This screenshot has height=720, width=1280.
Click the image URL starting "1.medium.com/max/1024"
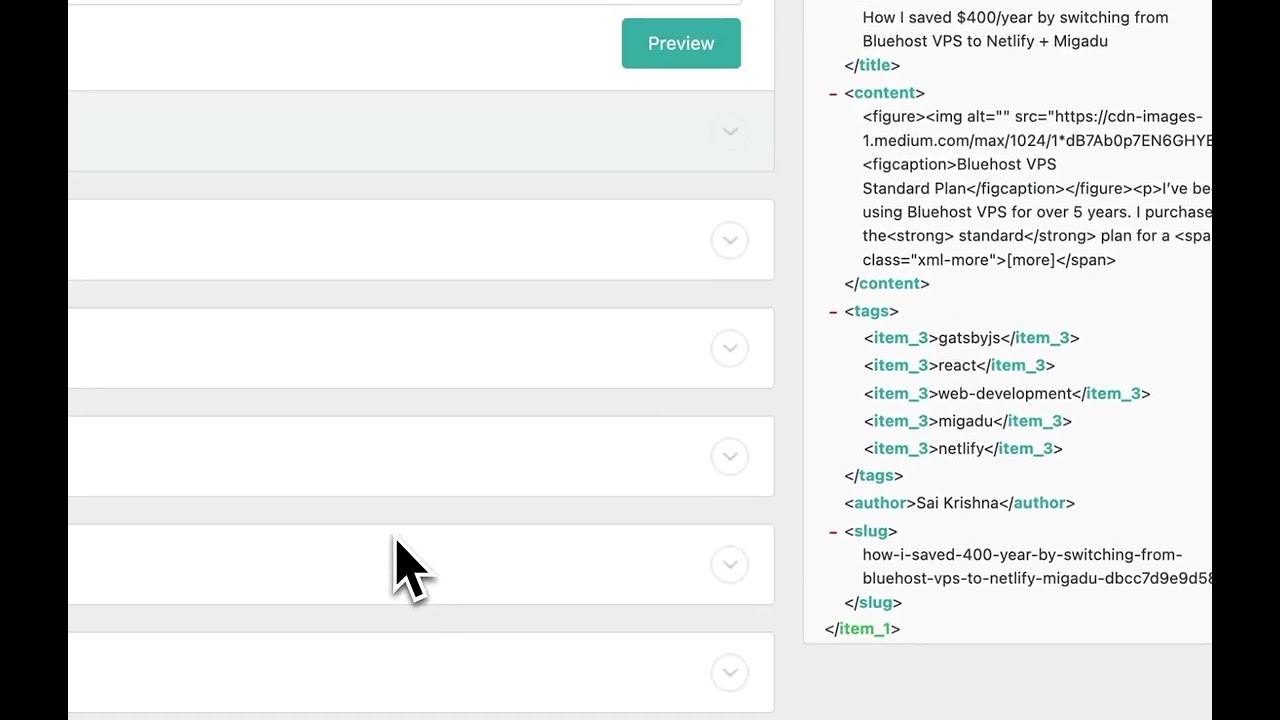[x=1037, y=141]
